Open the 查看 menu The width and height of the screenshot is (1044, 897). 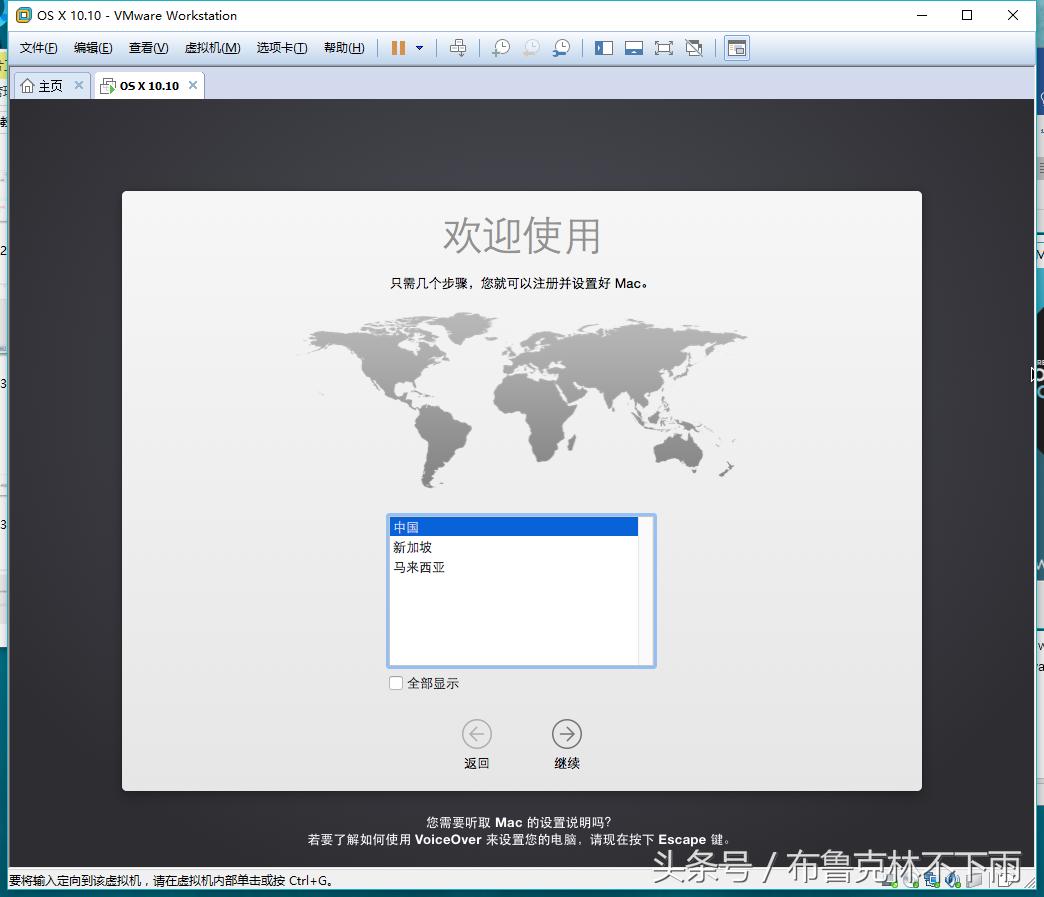(x=148, y=47)
